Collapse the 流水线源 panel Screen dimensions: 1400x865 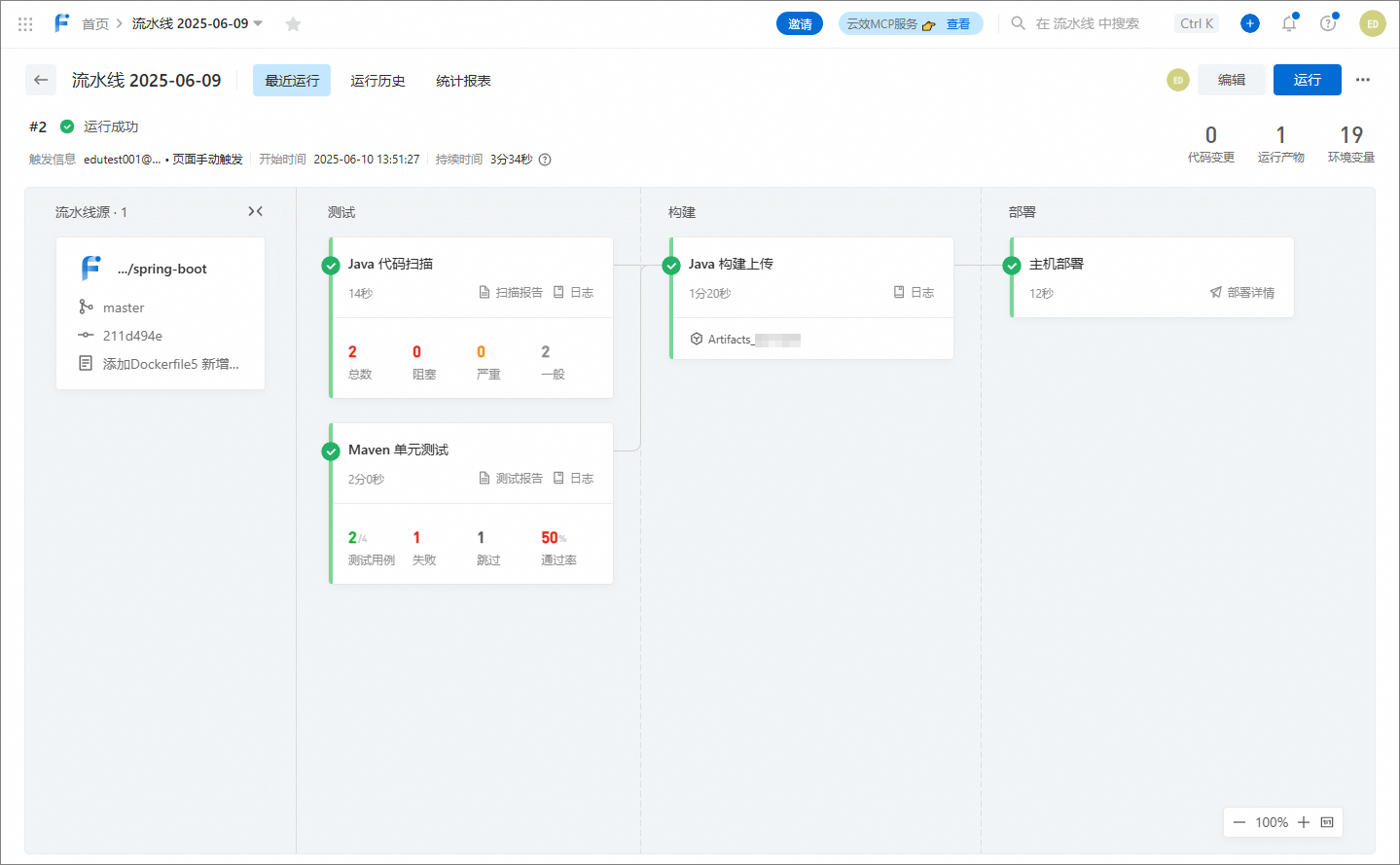pos(256,211)
